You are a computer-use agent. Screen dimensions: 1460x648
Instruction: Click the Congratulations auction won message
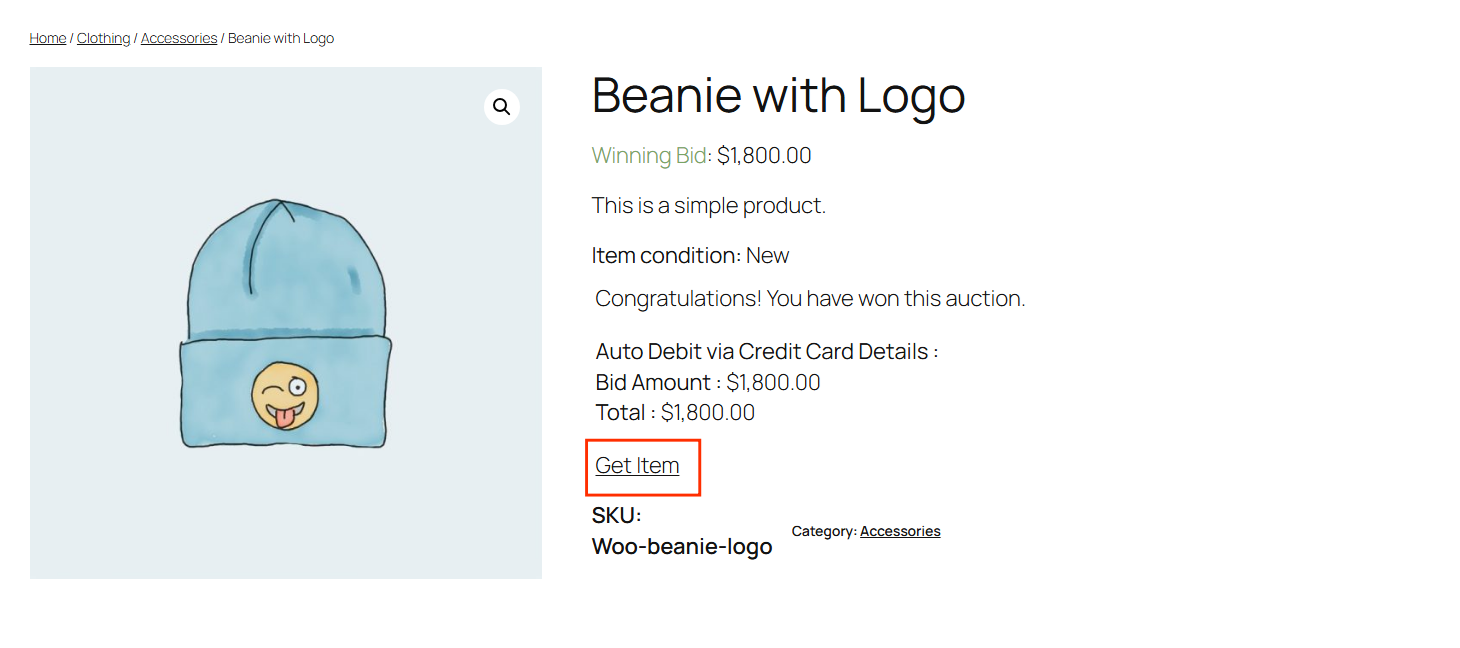click(810, 298)
